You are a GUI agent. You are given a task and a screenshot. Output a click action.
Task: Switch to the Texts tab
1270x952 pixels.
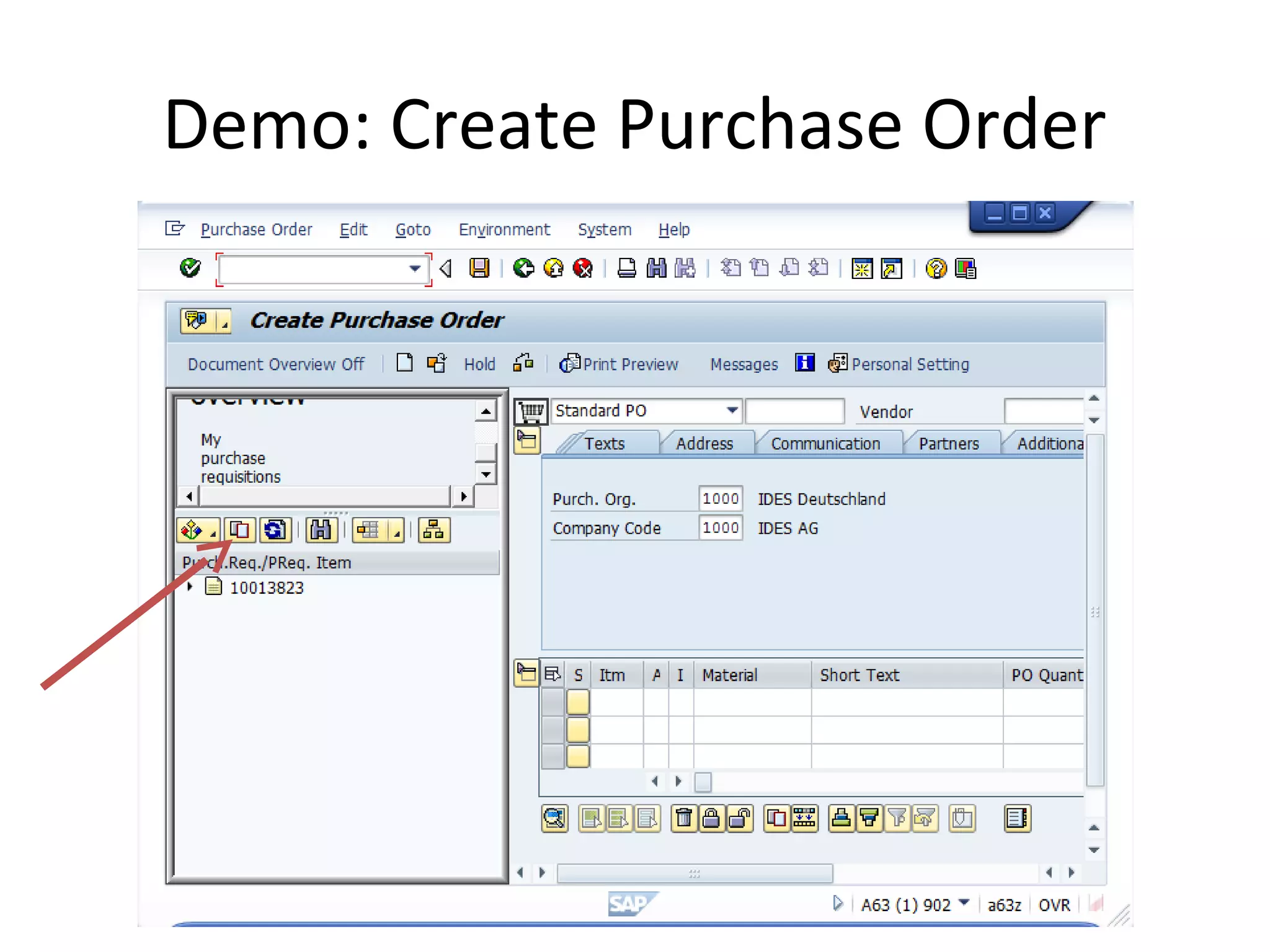pyautogui.click(x=605, y=444)
